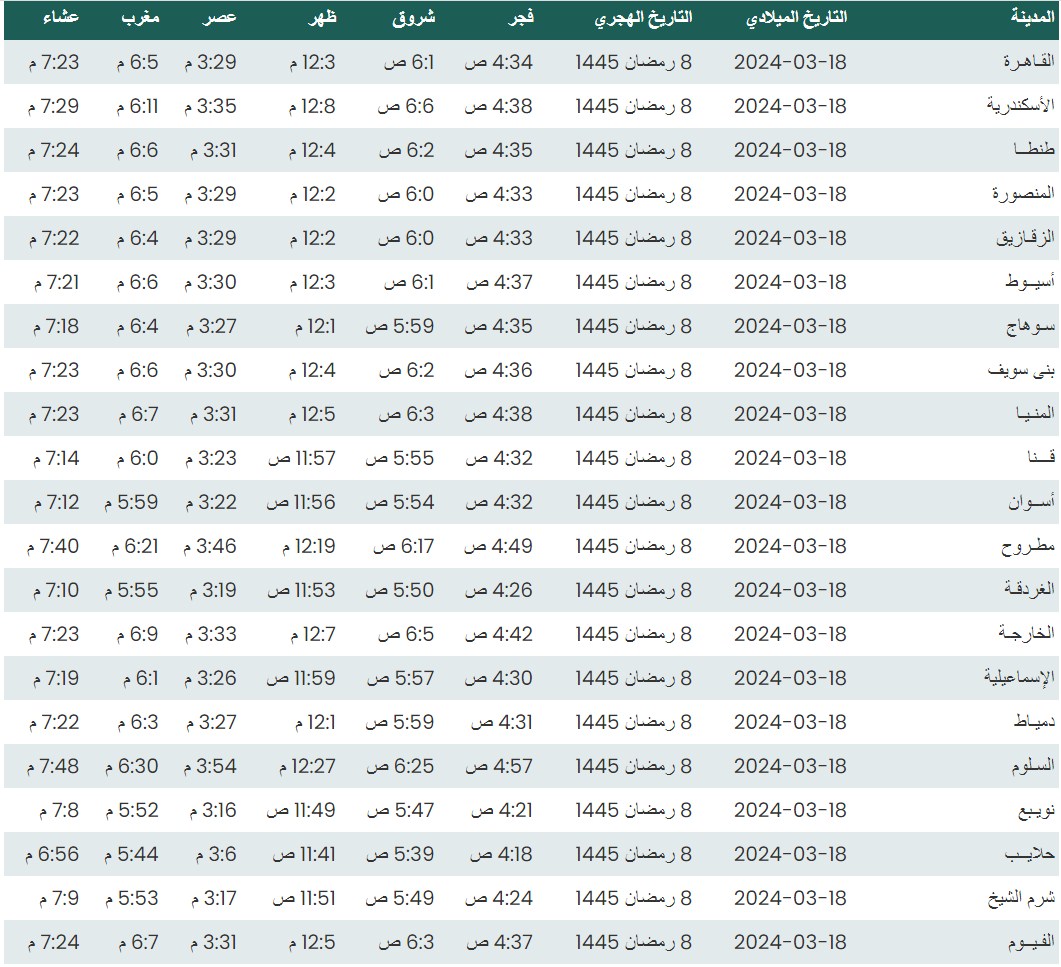Click the Gregorian date in الفيوم row

790,942
